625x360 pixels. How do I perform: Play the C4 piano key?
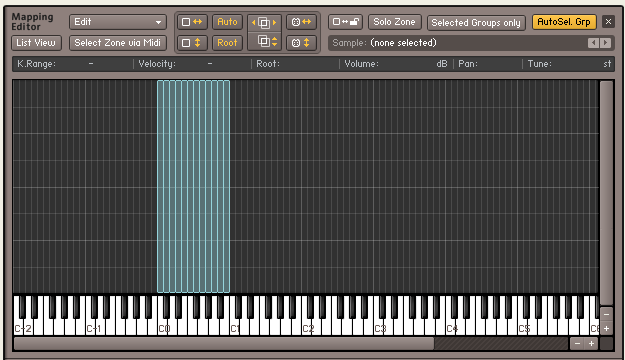(x=451, y=327)
